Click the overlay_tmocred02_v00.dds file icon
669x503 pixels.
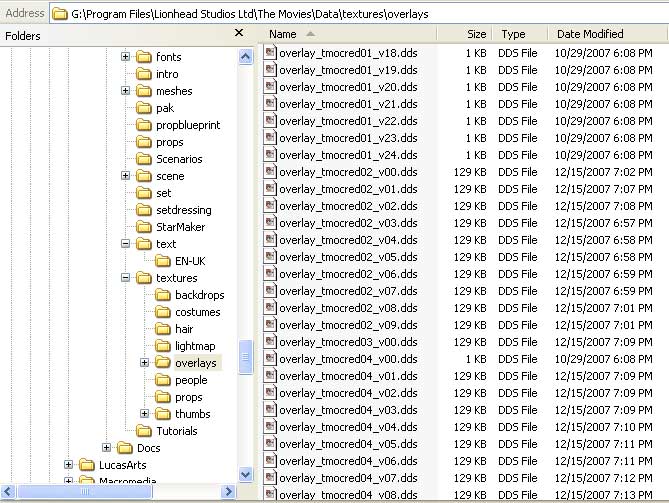(x=271, y=172)
